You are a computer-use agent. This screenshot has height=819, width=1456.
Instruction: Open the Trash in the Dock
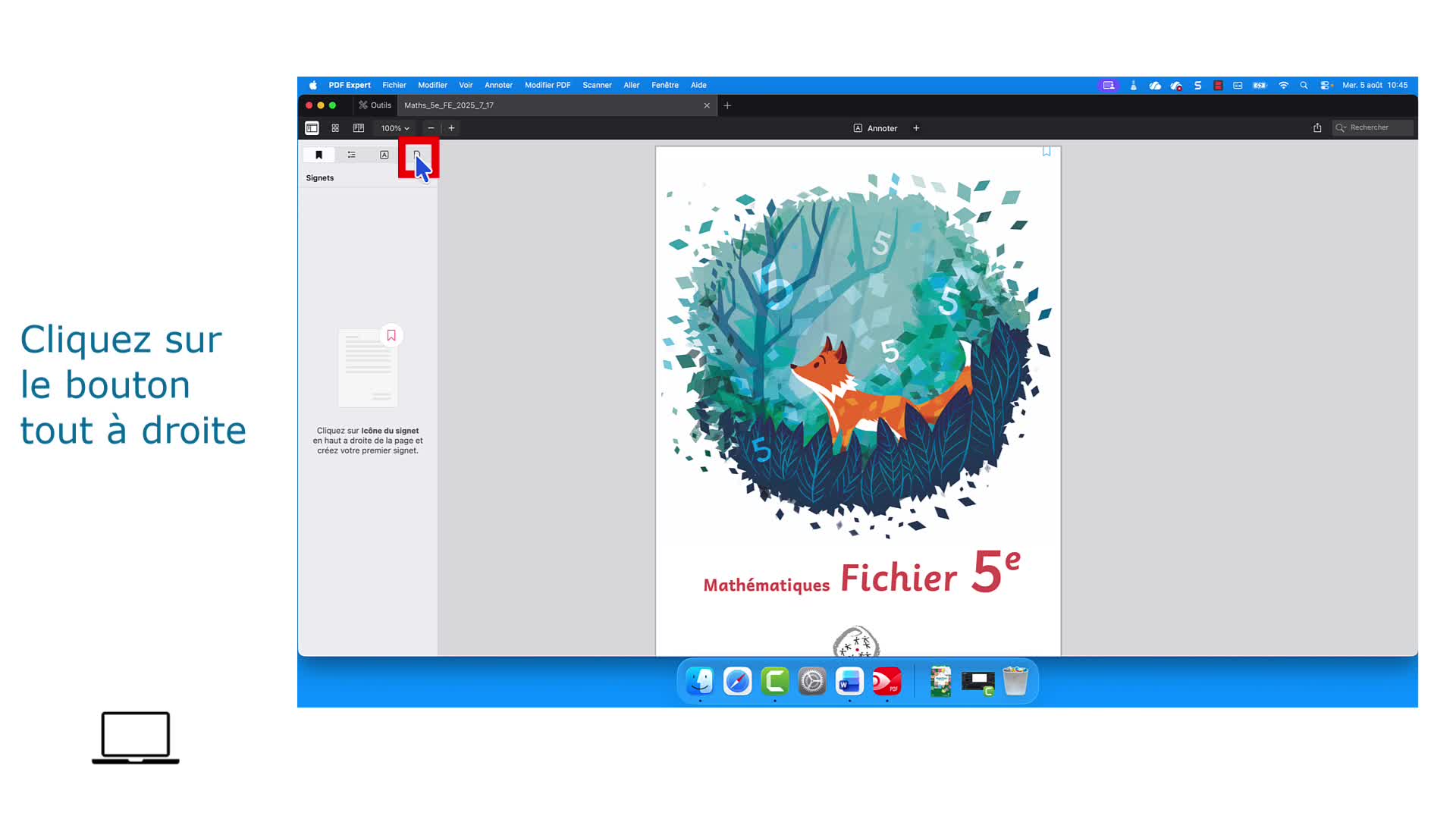coord(1015,681)
